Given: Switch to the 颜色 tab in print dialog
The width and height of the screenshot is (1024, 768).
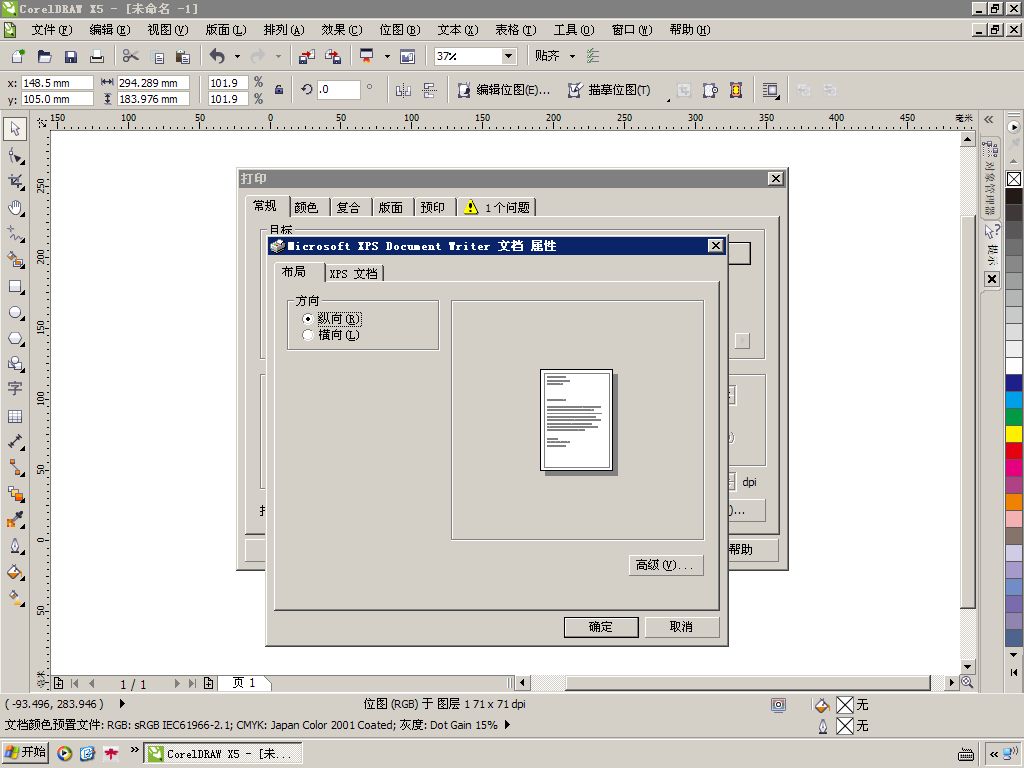Looking at the screenshot, I should 306,208.
